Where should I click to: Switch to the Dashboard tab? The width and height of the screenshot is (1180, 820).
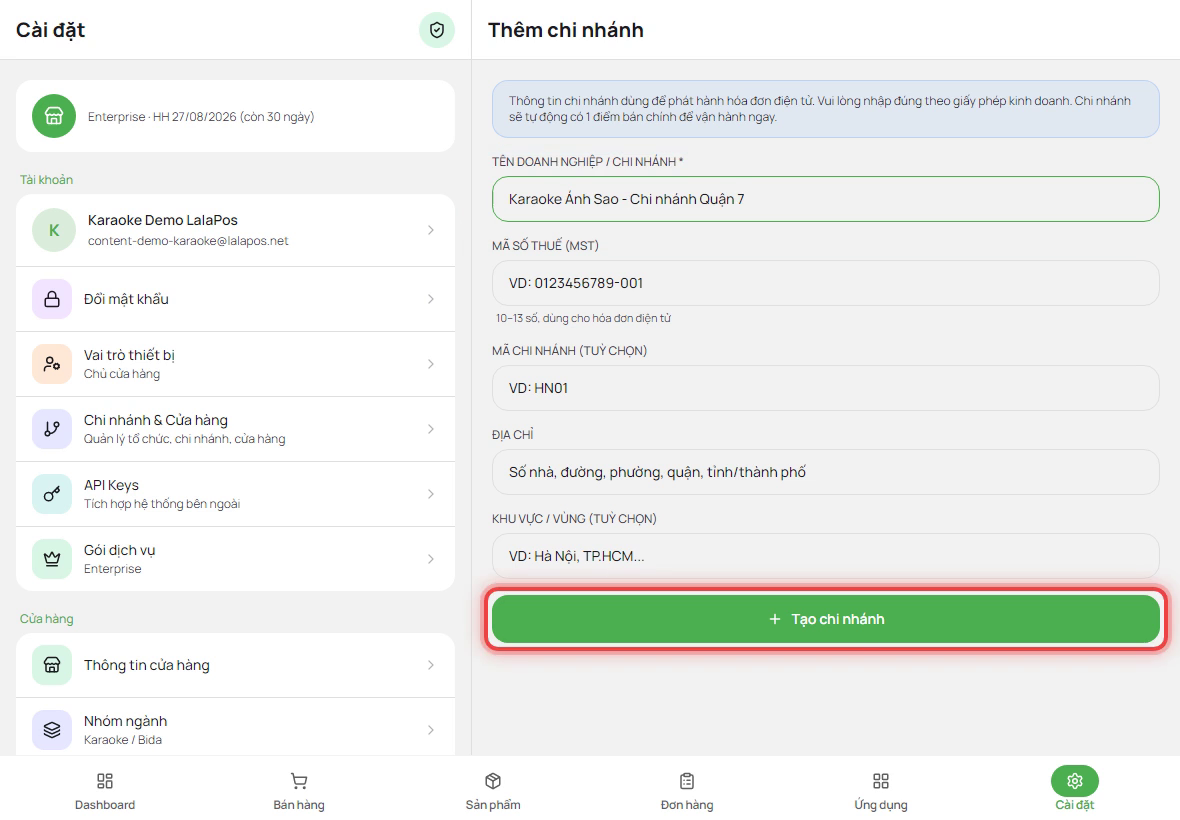point(105,790)
